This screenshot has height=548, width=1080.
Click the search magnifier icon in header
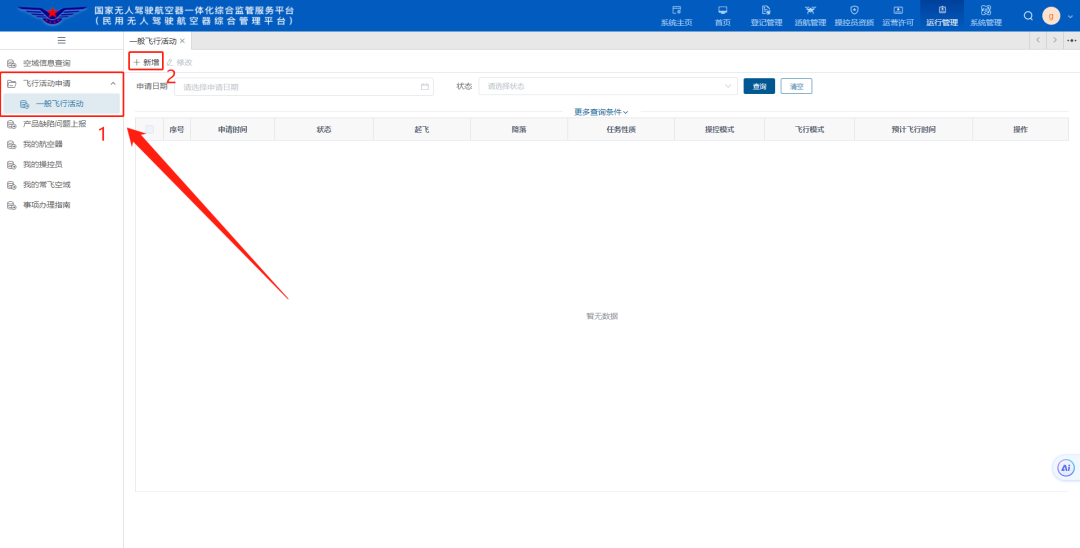pyautogui.click(x=1028, y=16)
